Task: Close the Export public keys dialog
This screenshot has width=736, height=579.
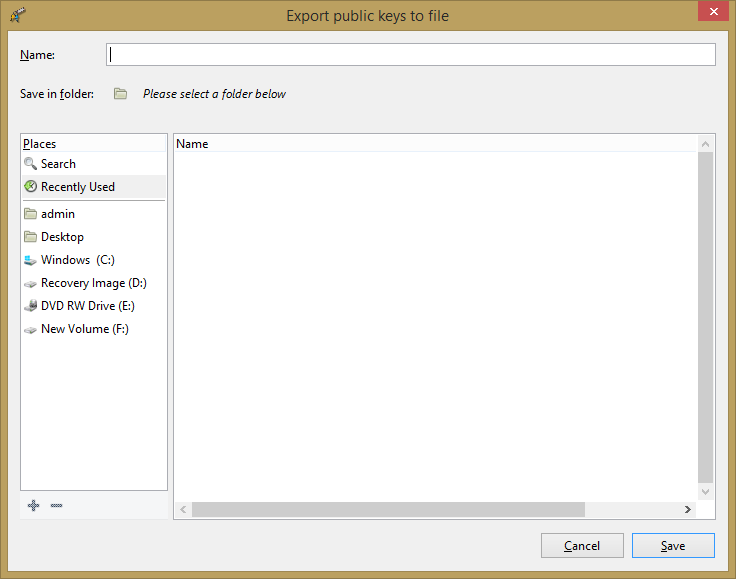Action: pos(710,14)
